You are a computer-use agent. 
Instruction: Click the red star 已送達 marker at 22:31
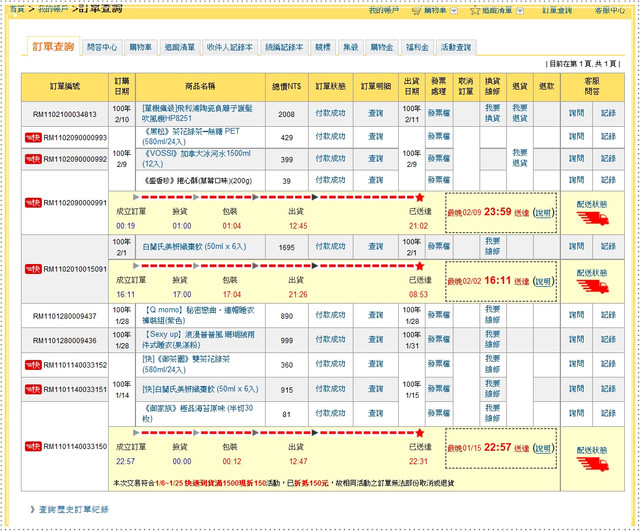coord(419,433)
